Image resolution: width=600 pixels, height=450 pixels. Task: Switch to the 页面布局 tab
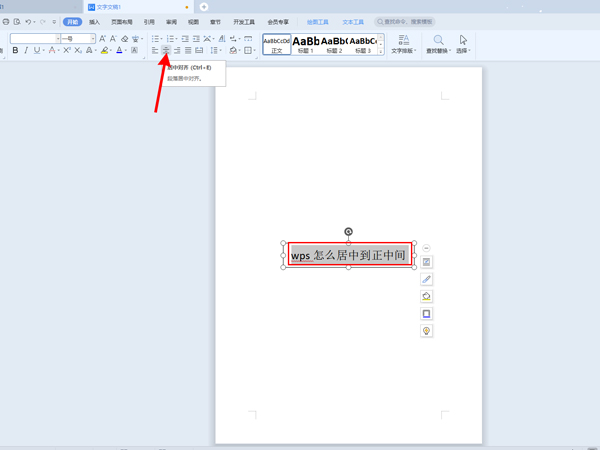click(121, 21)
